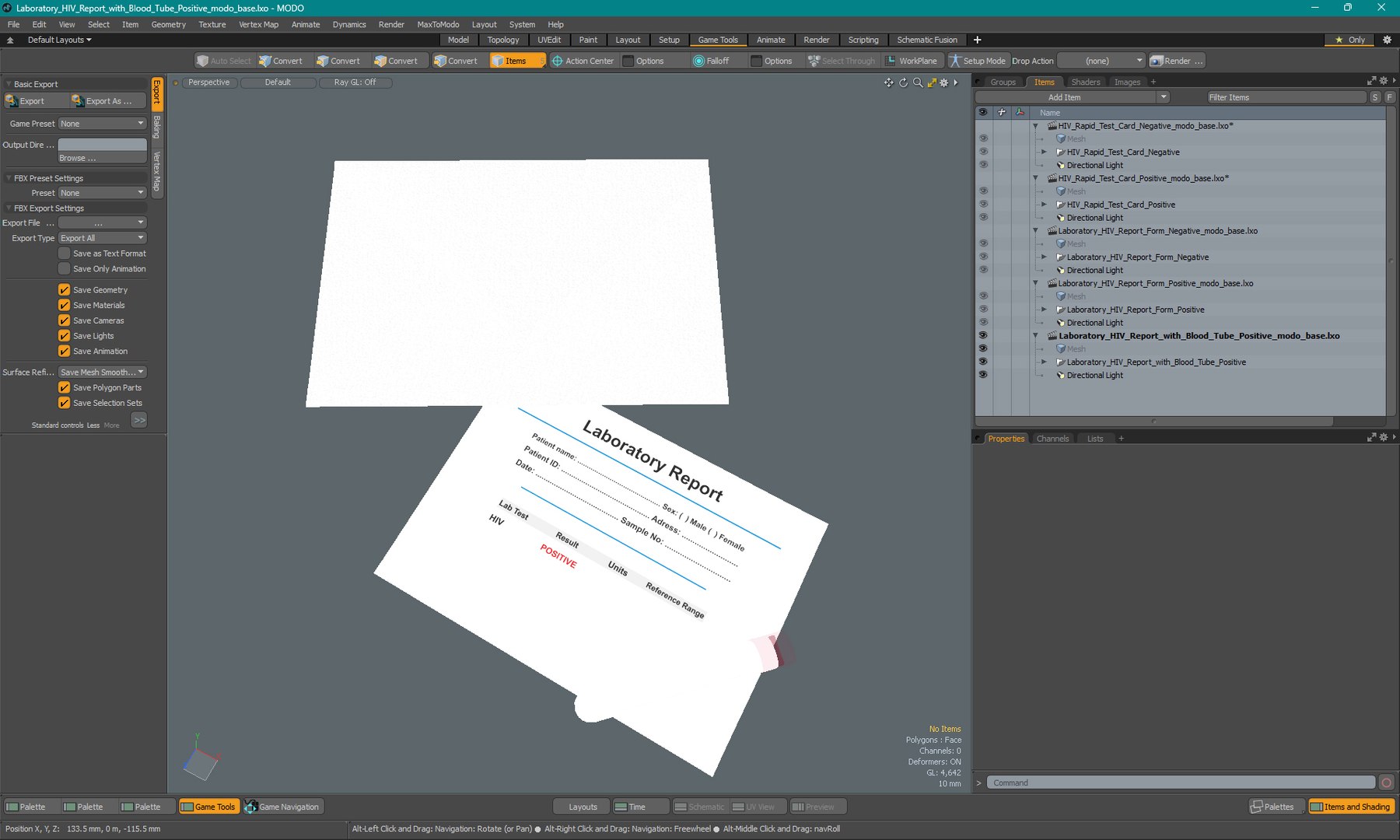The height and width of the screenshot is (840, 1400).
Task: Uncheck Save Geometry
Action: coord(65,290)
